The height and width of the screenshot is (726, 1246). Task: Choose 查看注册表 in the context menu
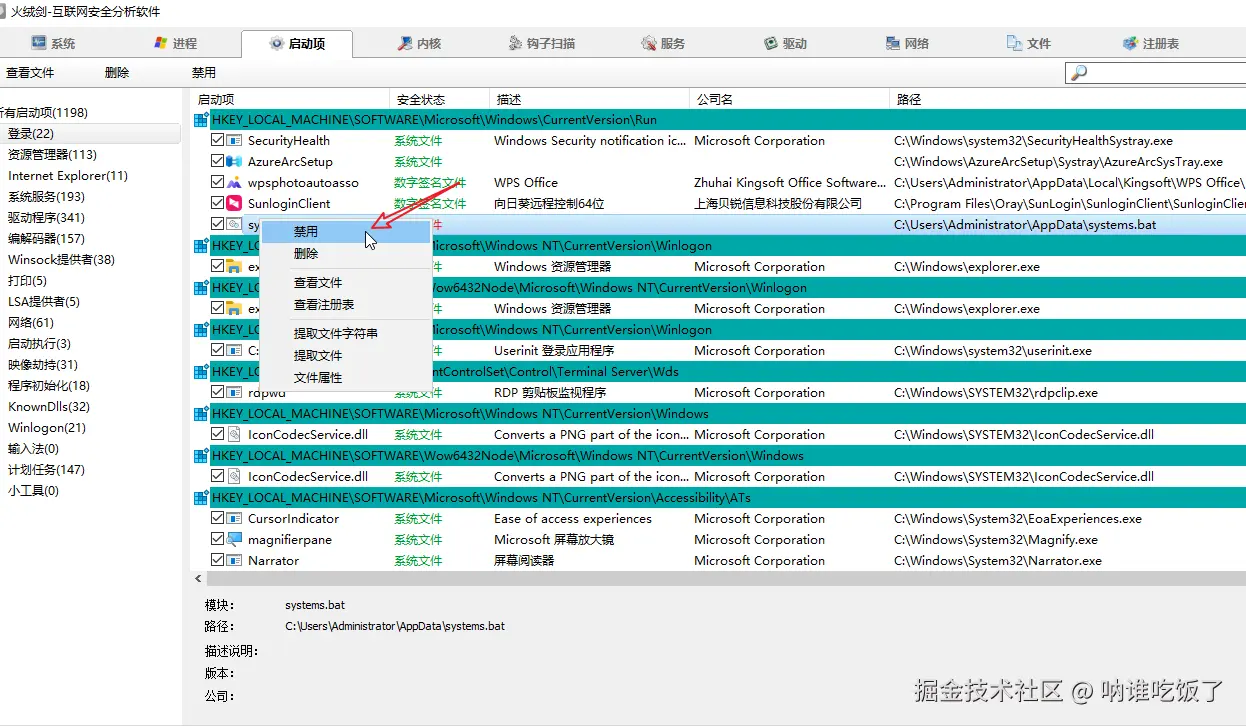(345, 305)
